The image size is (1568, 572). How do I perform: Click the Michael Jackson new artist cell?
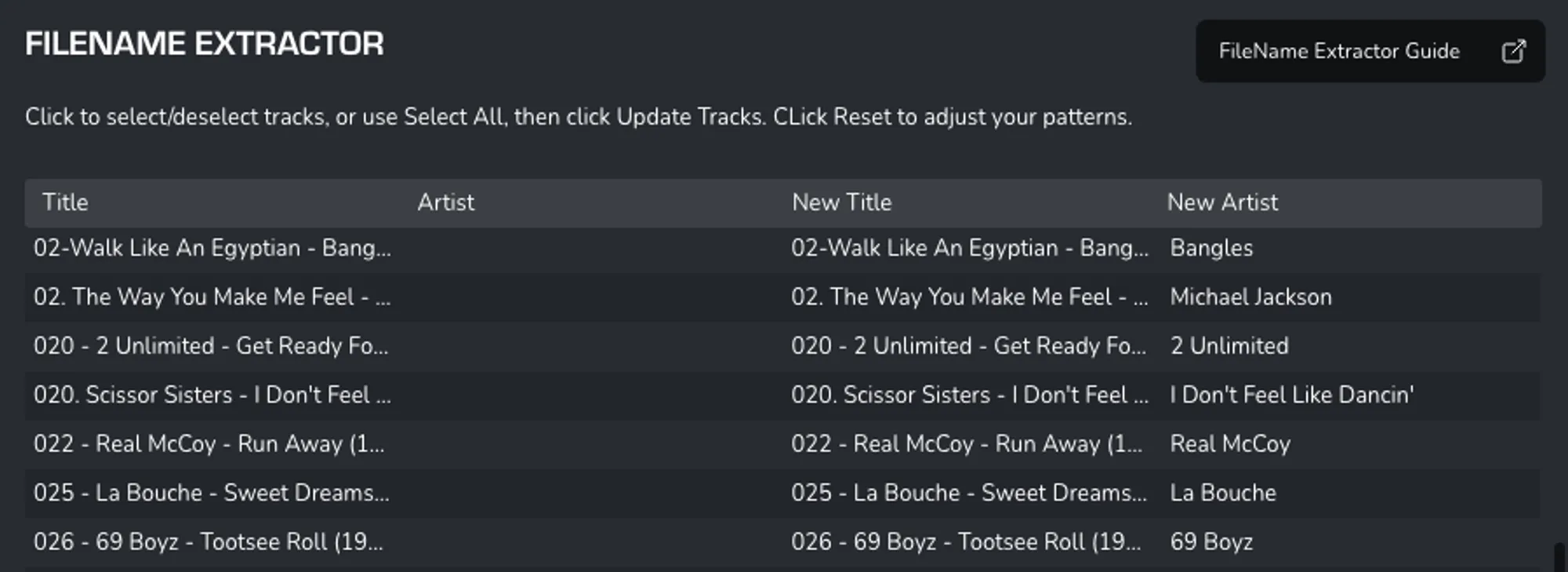[x=1250, y=297]
